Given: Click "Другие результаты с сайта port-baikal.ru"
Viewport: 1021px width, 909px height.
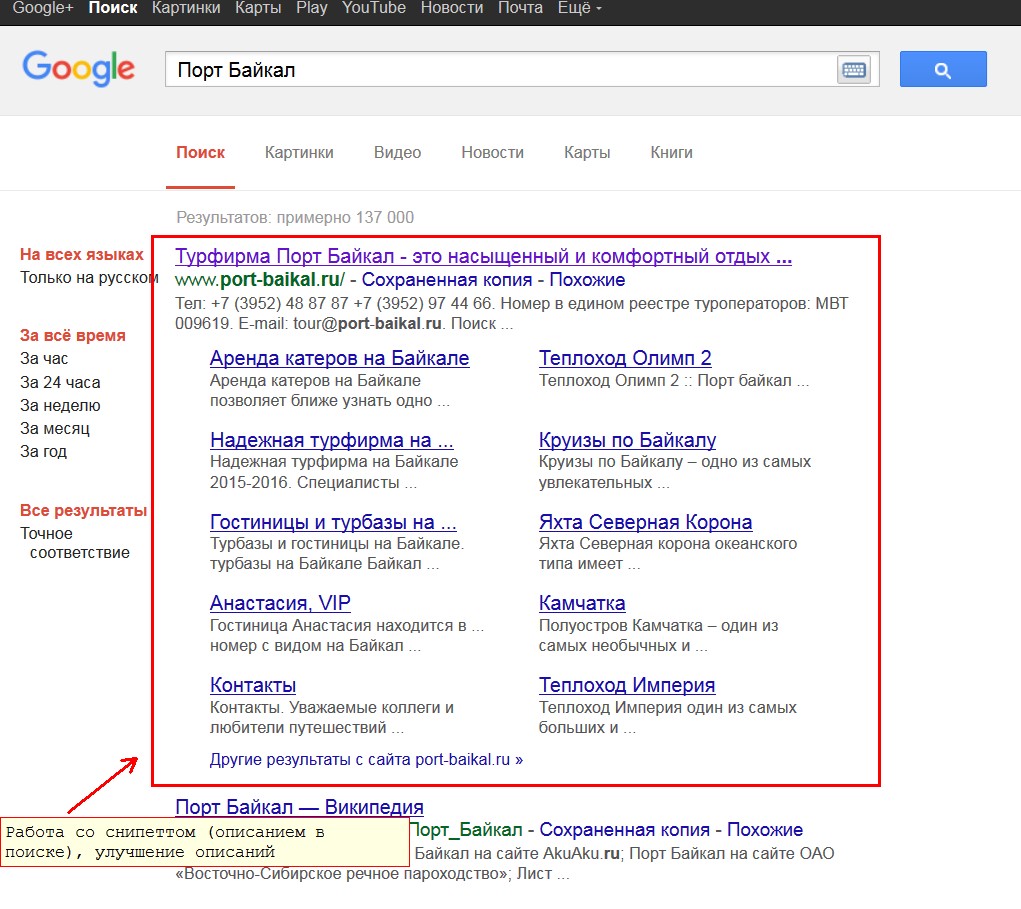Looking at the screenshot, I should tap(366, 759).
